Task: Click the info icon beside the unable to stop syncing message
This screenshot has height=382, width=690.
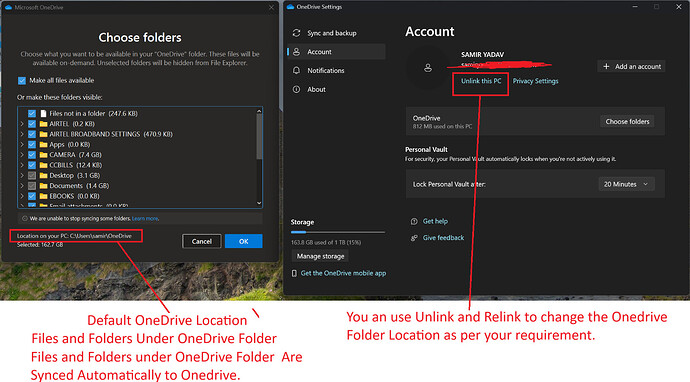Action: pos(25,218)
